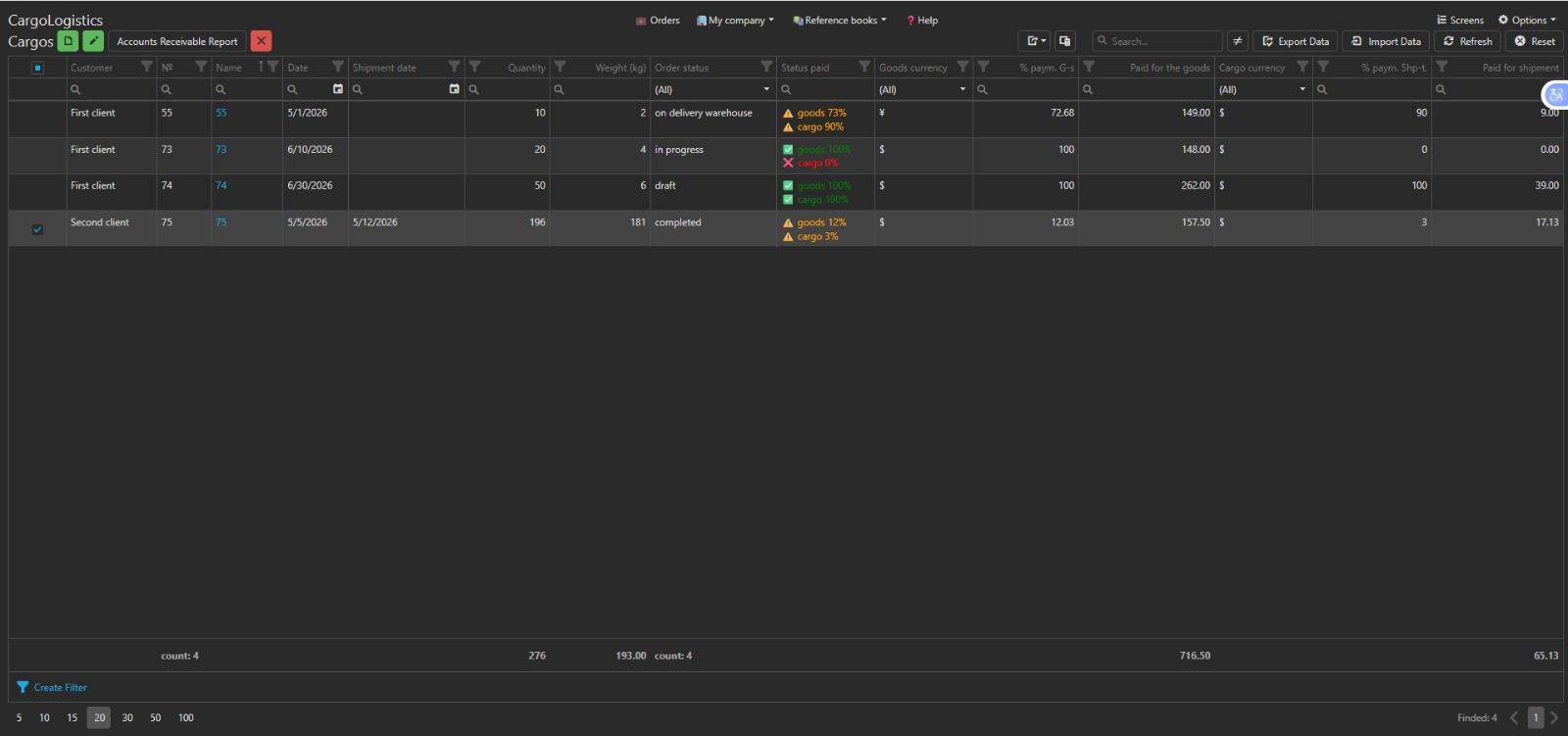Click filter icon in Quantity column header
Image resolution: width=1568 pixels, height=736 pixels.
[x=474, y=67]
